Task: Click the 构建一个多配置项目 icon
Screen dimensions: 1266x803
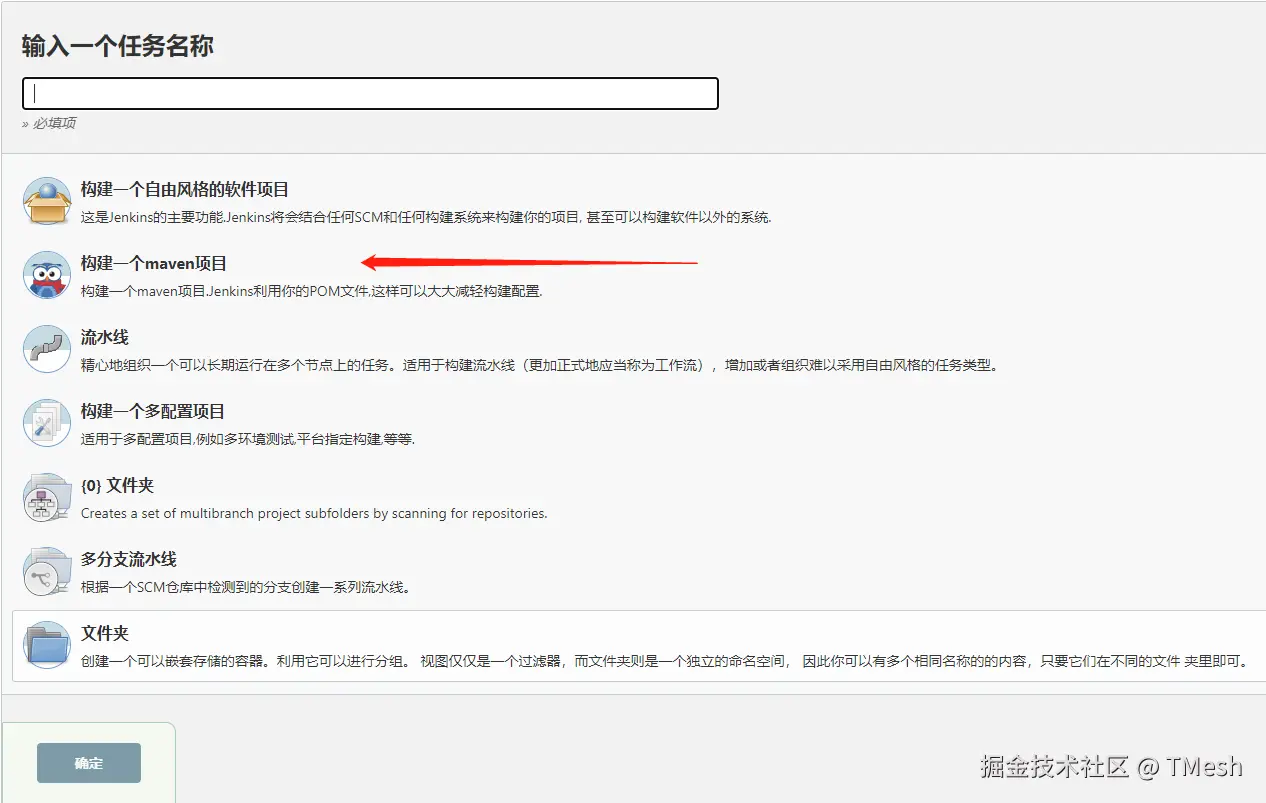Action: [46, 422]
